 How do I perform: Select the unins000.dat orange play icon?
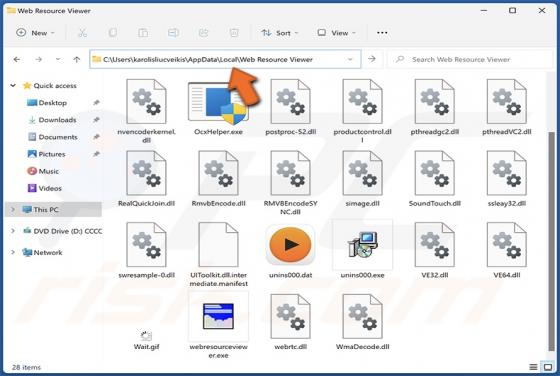pos(290,245)
